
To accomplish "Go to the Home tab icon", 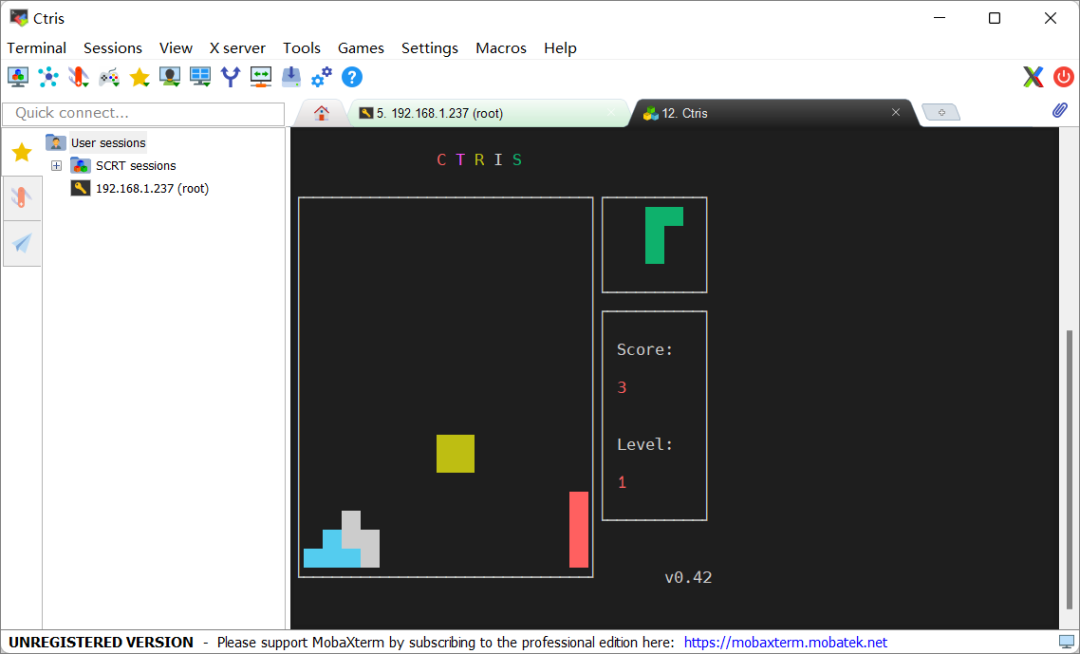I will click(x=322, y=113).
